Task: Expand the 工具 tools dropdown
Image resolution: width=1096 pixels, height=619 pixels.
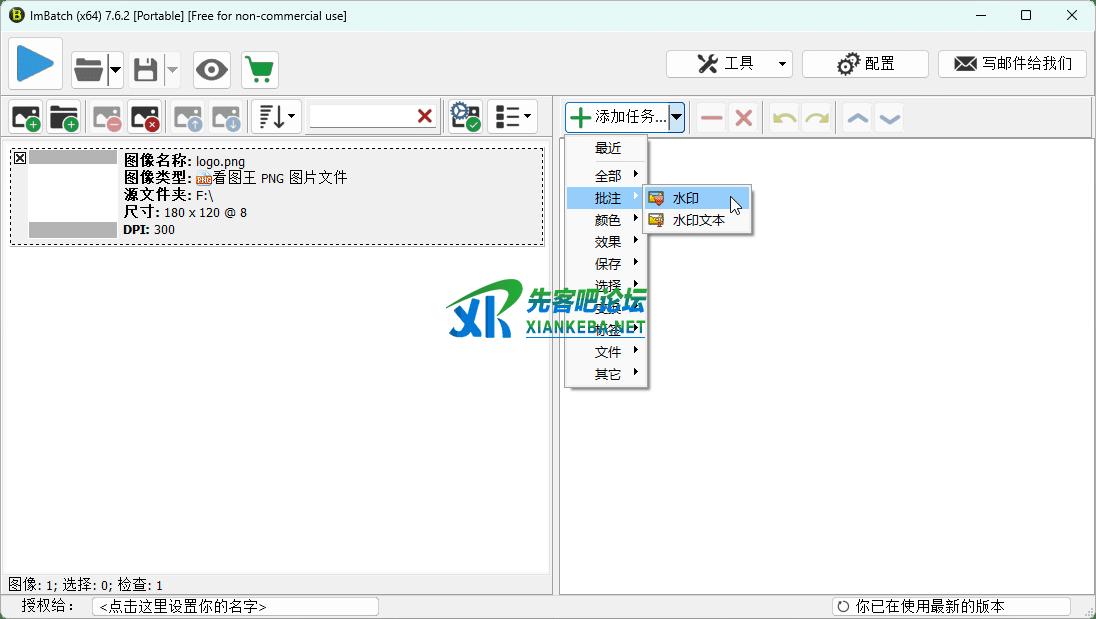Action: (729, 64)
